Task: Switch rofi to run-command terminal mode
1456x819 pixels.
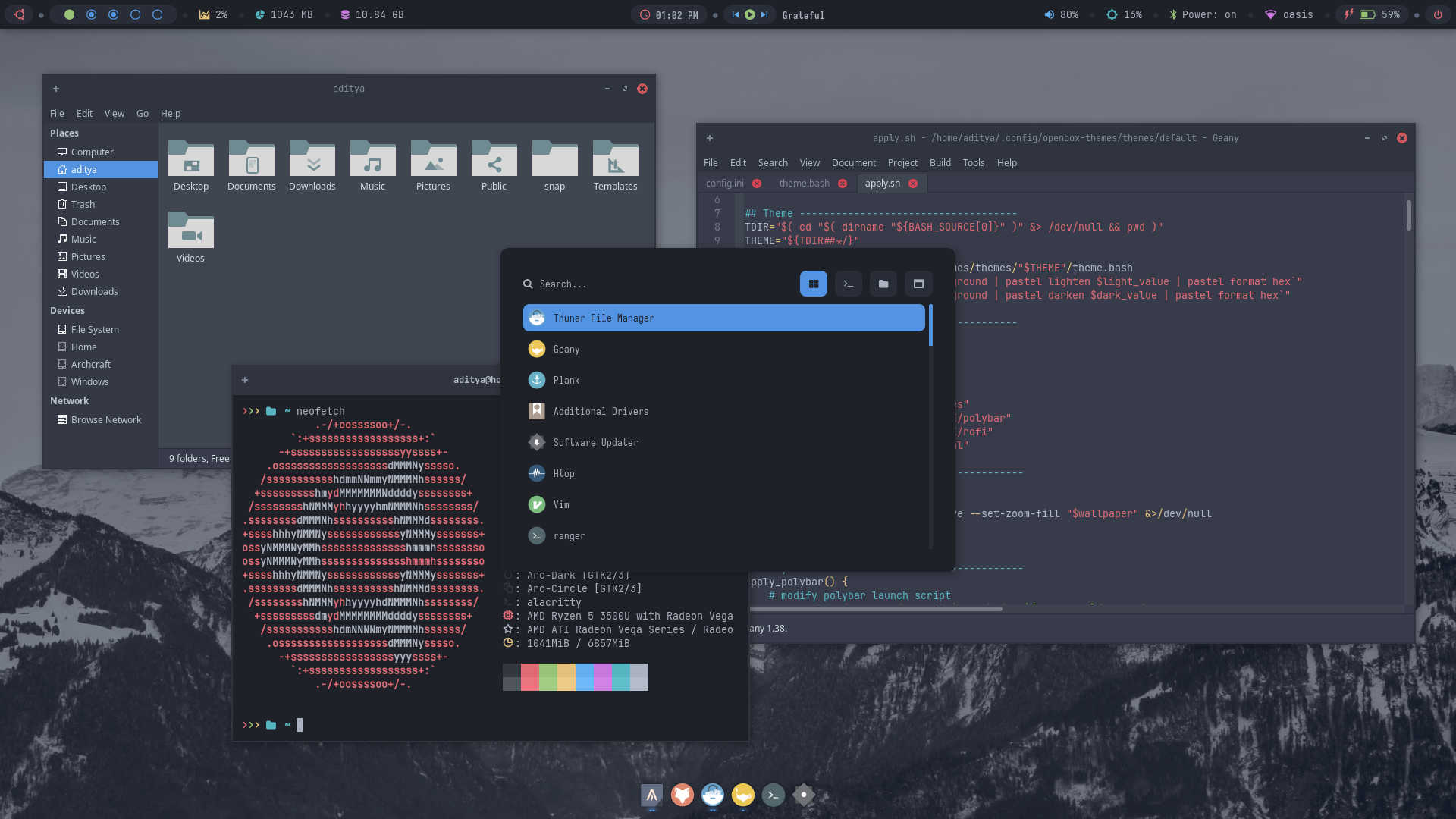Action: [848, 284]
